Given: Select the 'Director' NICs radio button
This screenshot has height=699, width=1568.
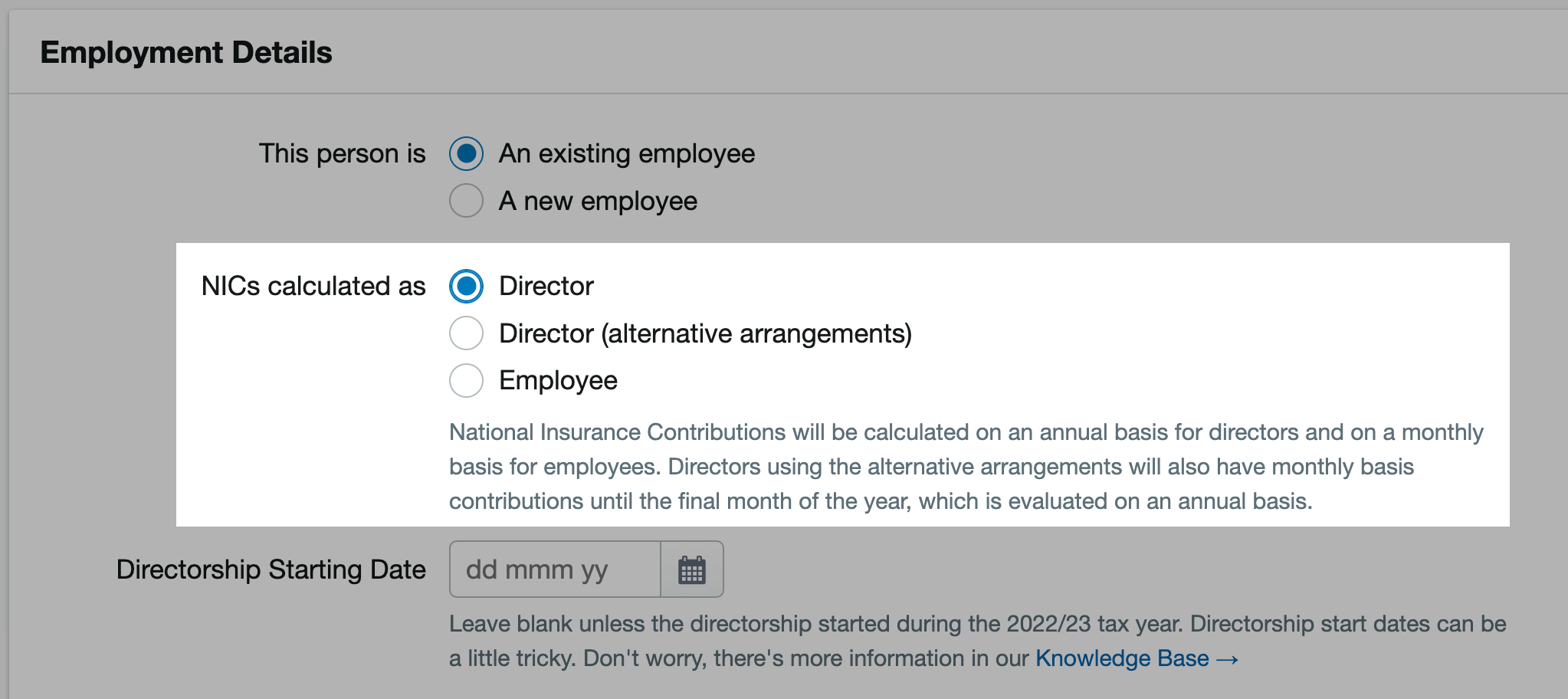Looking at the screenshot, I should (466, 286).
